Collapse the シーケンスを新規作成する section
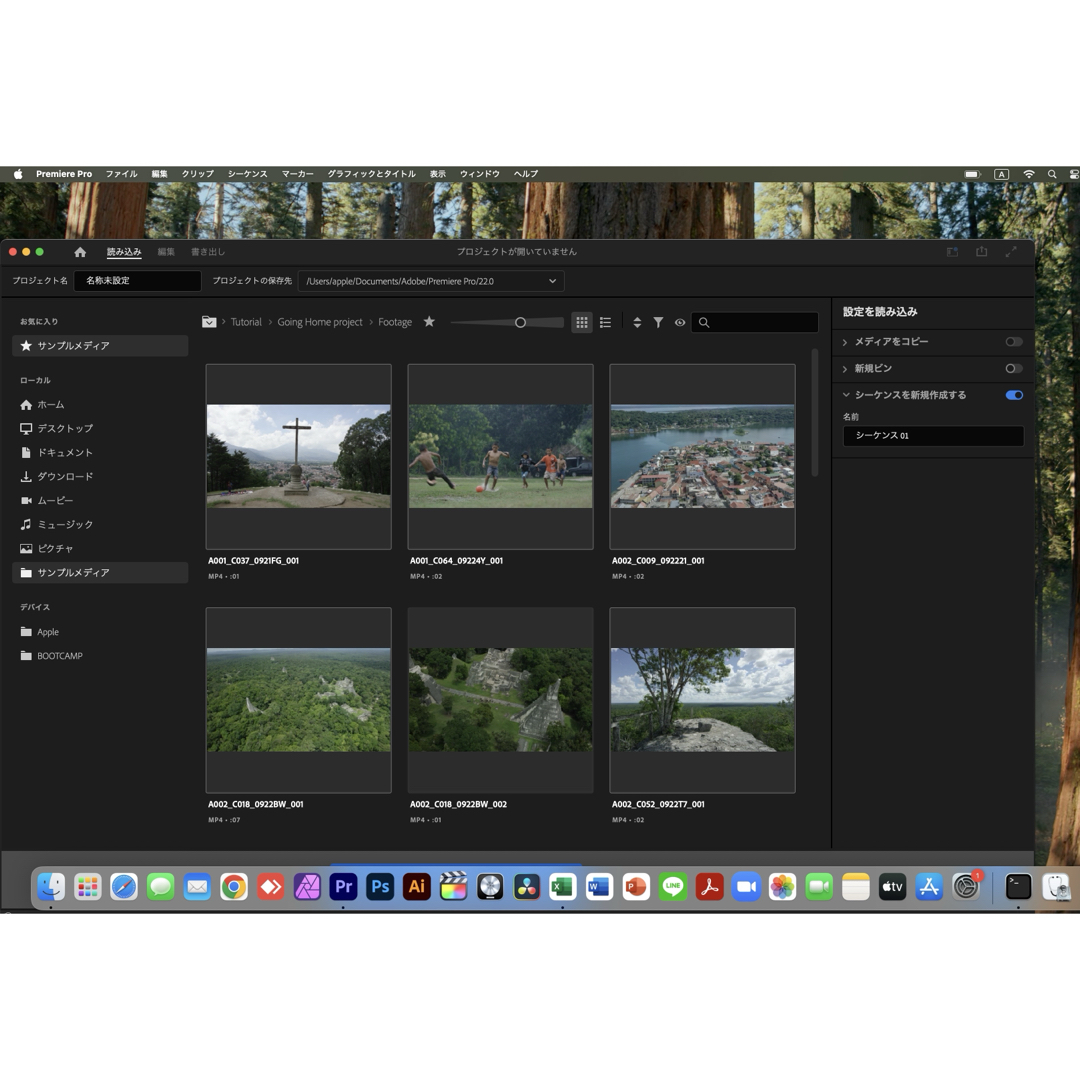The width and height of the screenshot is (1080, 1080). tap(845, 395)
